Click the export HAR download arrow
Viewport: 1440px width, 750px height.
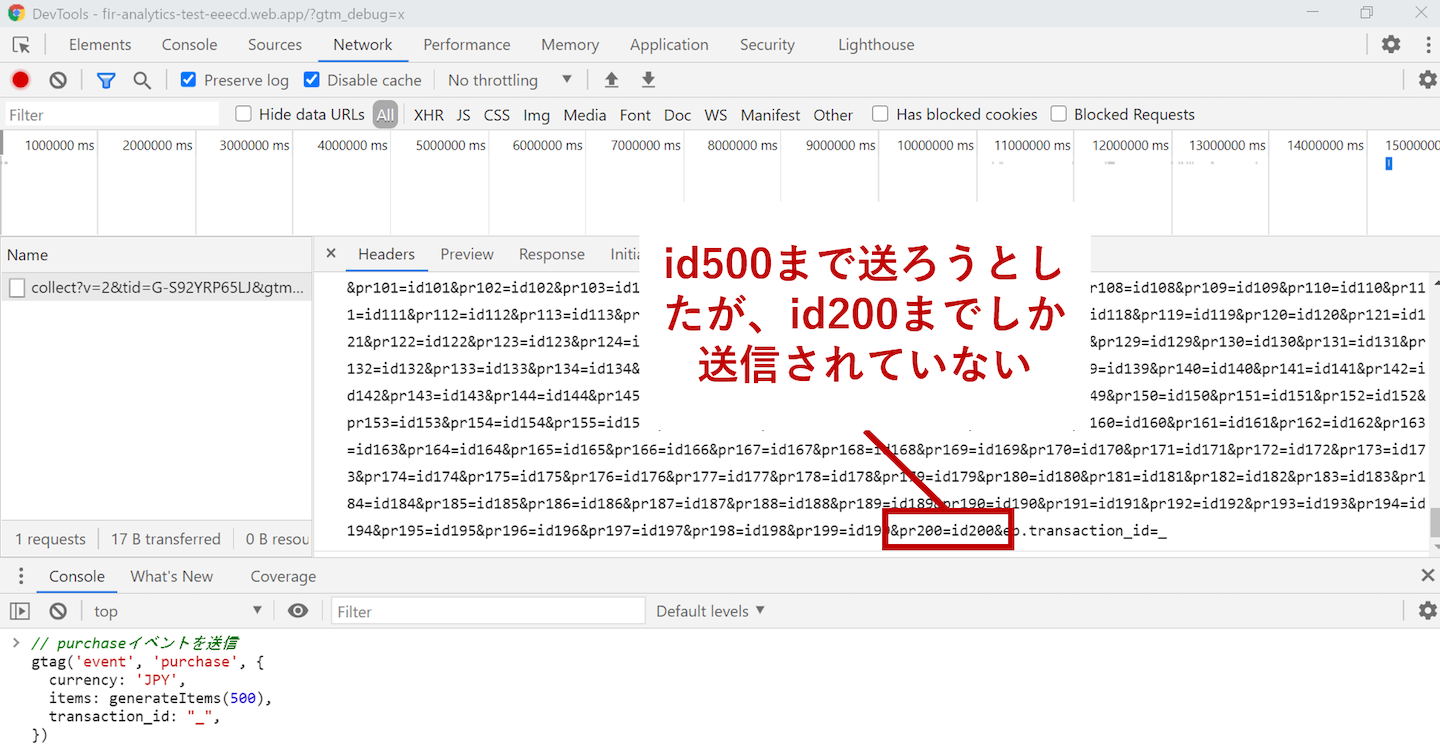648,80
